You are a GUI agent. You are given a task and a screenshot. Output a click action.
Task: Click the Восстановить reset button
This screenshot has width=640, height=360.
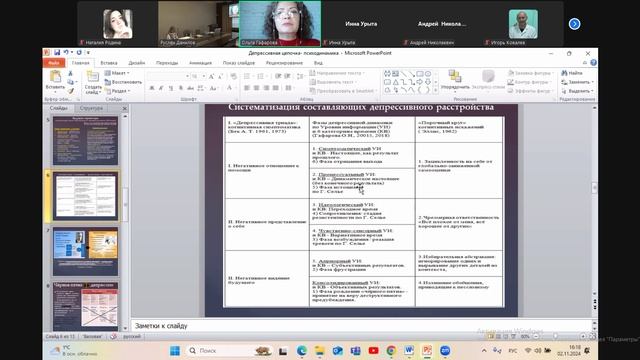coord(123,82)
